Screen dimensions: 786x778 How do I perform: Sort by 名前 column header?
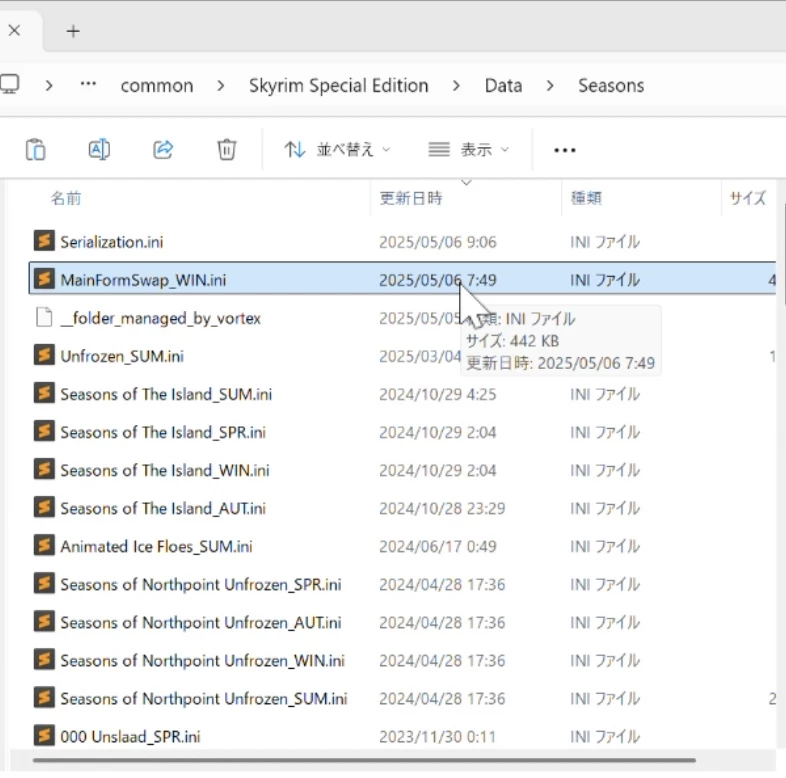pyautogui.click(x=66, y=199)
